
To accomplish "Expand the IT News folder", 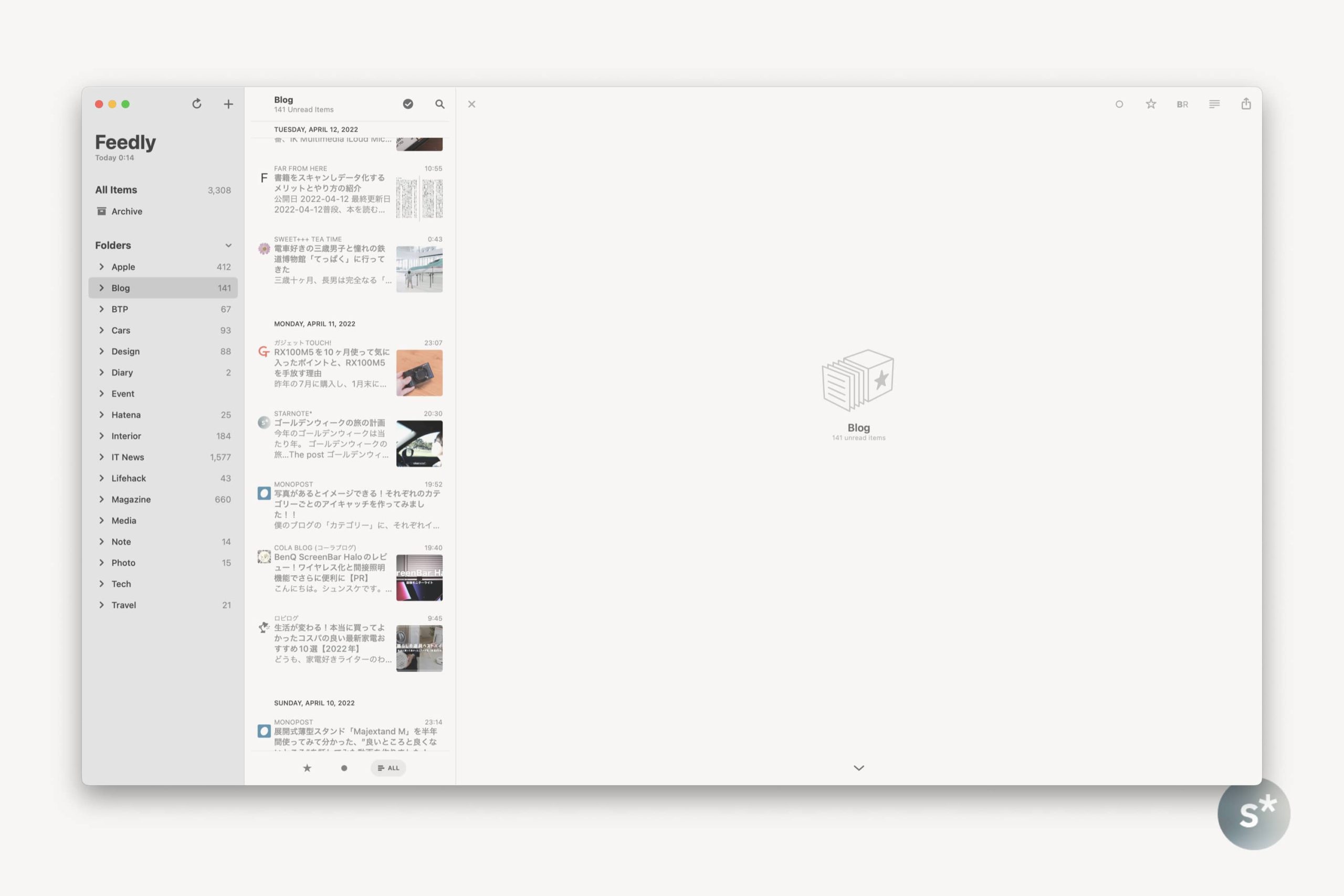I will [x=102, y=457].
